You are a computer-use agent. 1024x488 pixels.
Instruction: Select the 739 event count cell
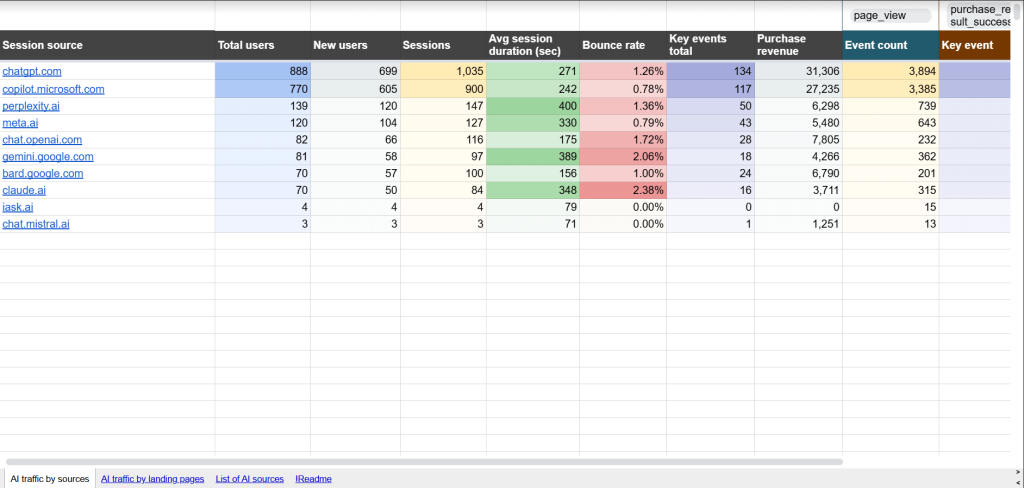tap(891, 106)
